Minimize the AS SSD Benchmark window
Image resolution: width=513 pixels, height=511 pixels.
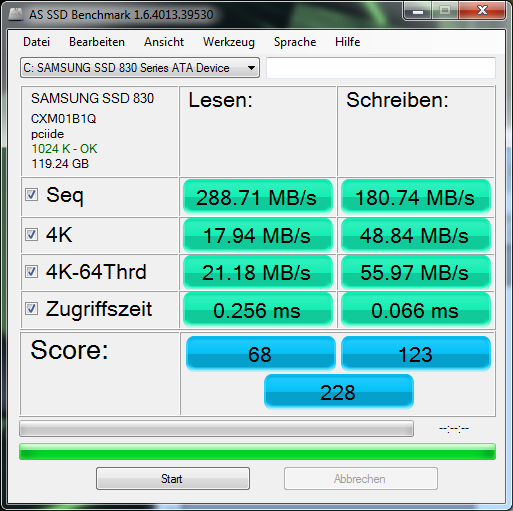[x=417, y=11]
